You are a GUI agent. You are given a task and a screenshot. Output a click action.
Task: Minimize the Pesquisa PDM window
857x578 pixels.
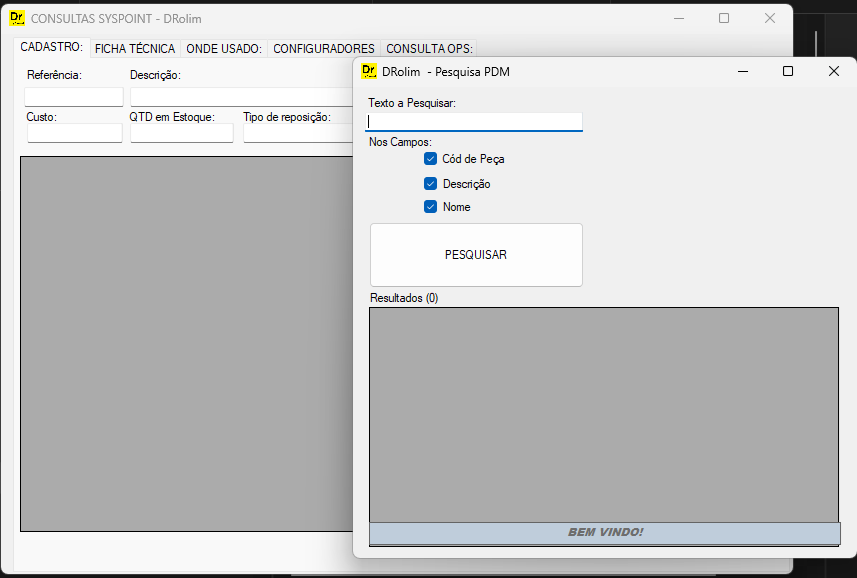(x=743, y=71)
